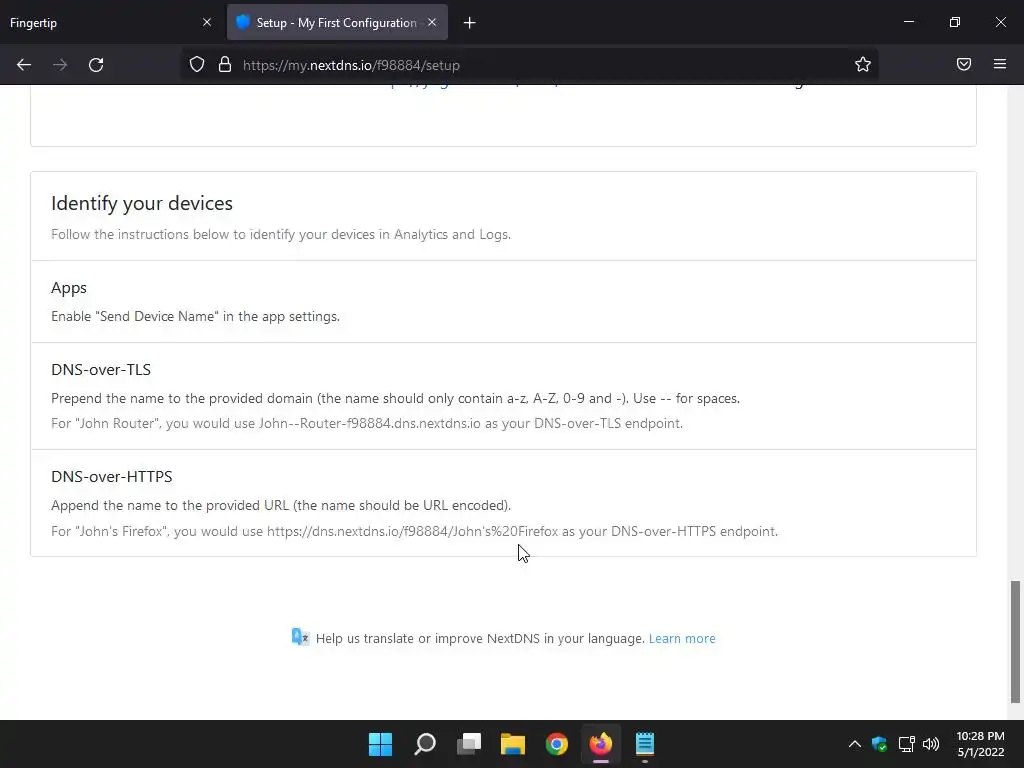Image resolution: width=1024 pixels, height=768 pixels.
Task: Open network settings from the tray
Action: 906,744
